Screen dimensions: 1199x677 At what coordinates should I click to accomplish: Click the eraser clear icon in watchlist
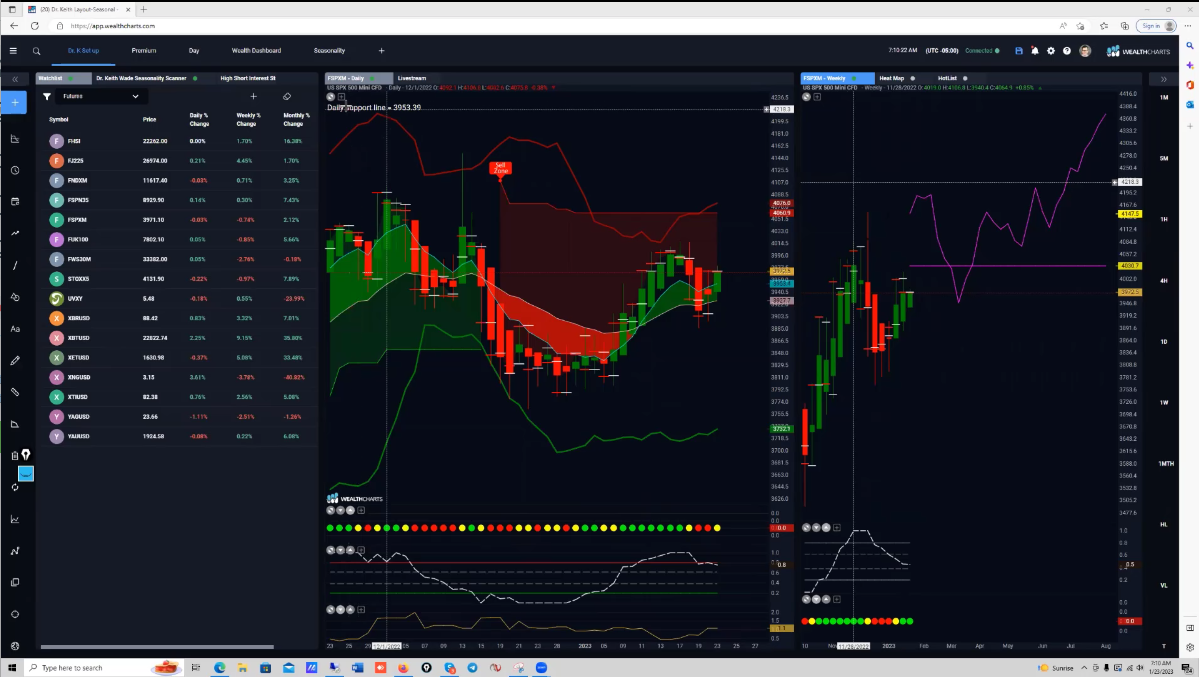click(287, 96)
